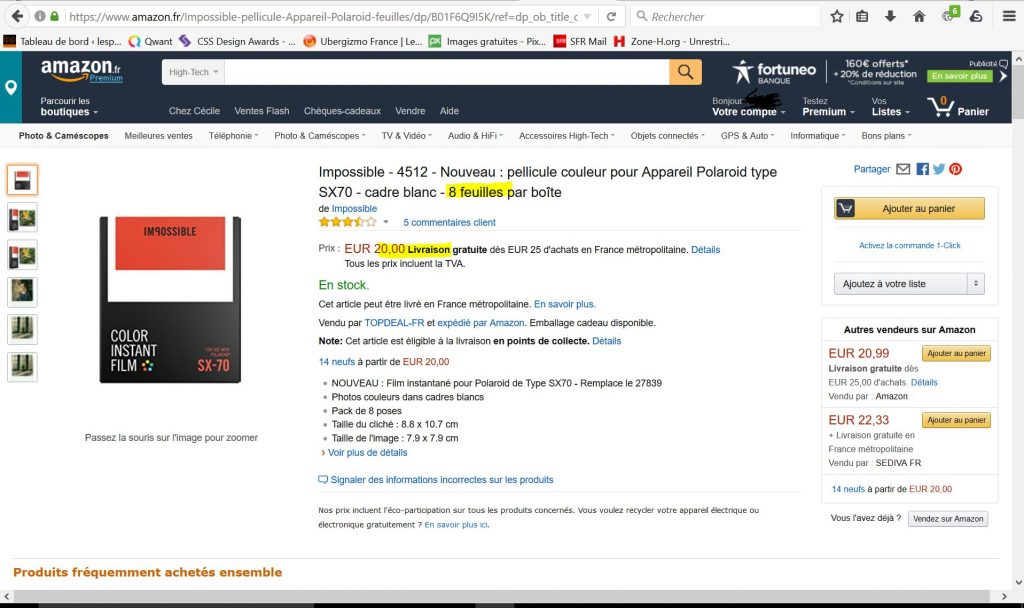Image resolution: width=1024 pixels, height=608 pixels.
Task: Expand the High-Tech search category dropdown
Action: [193, 72]
